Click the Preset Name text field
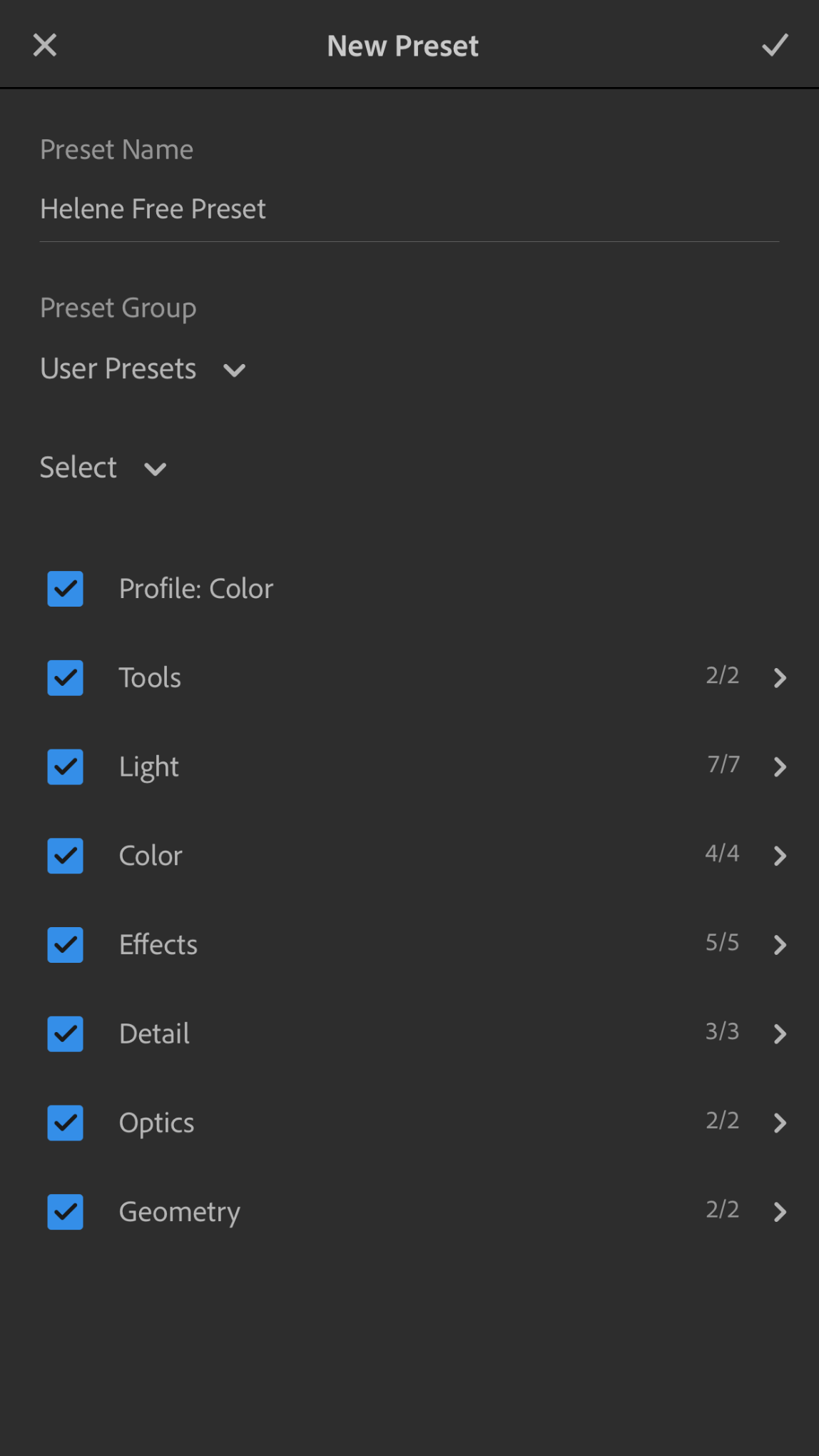 pyautogui.click(x=409, y=209)
